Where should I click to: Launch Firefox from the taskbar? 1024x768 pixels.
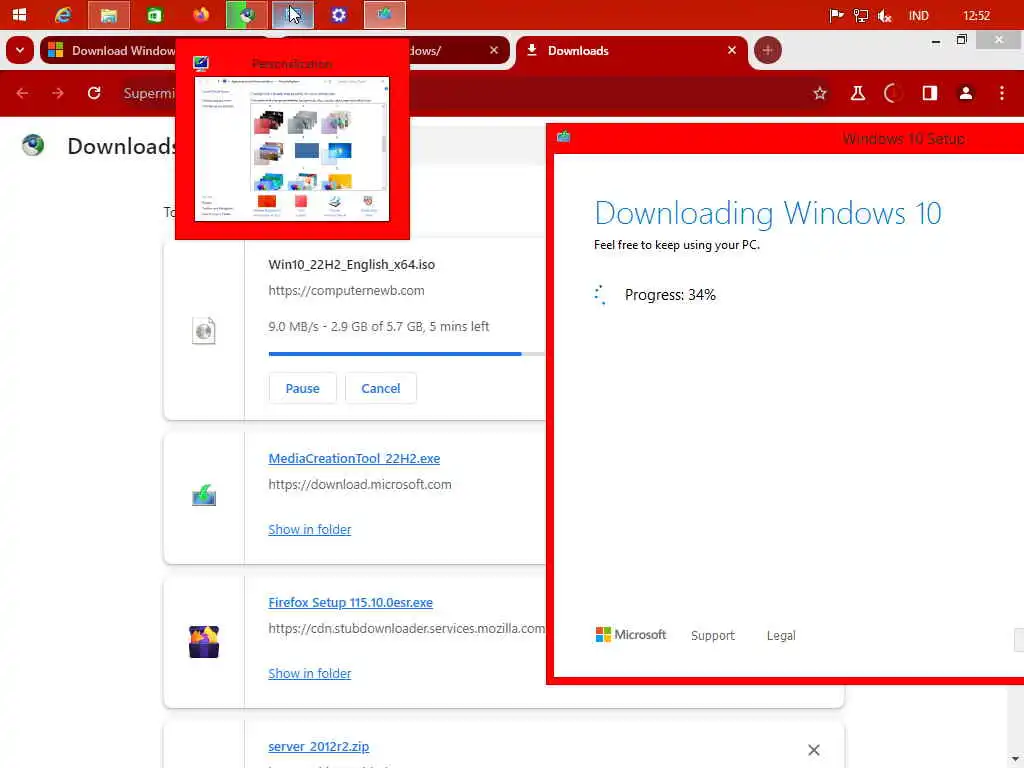[x=200, y=15]
